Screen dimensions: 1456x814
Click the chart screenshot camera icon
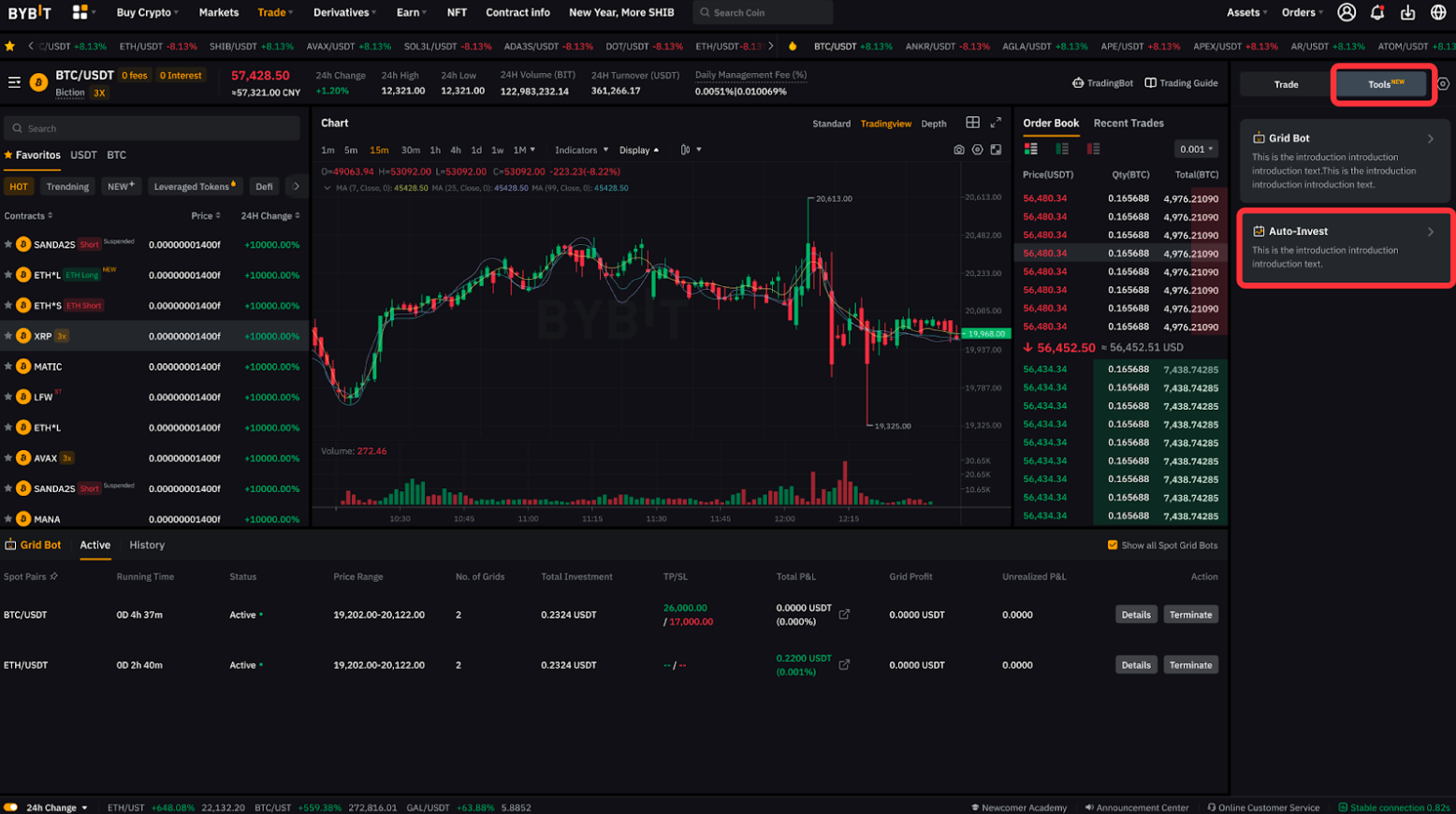pyautogui.click(x=958, y=150)
